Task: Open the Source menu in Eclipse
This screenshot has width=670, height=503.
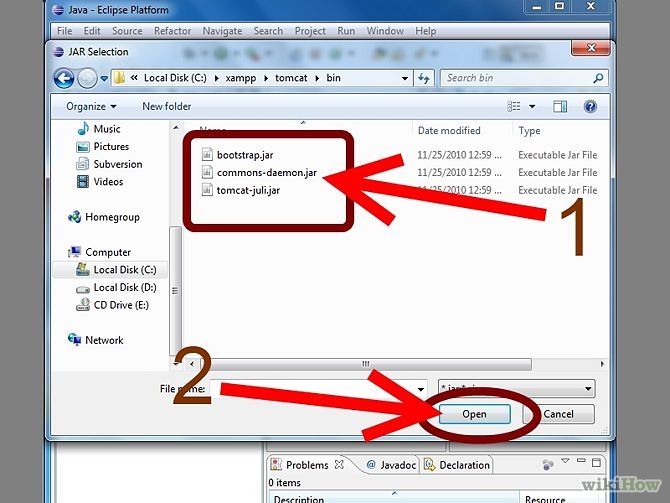Action: pyautogui.click(x=127, y=31)
